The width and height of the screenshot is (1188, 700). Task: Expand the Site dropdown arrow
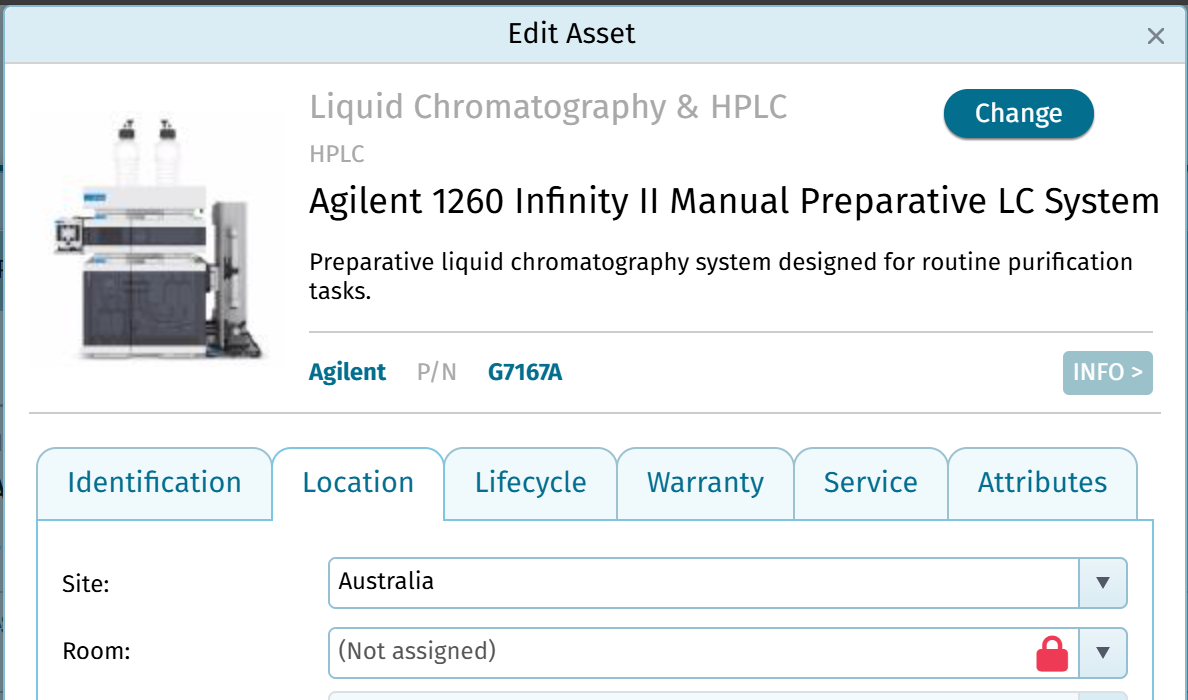click(1102, 583)
